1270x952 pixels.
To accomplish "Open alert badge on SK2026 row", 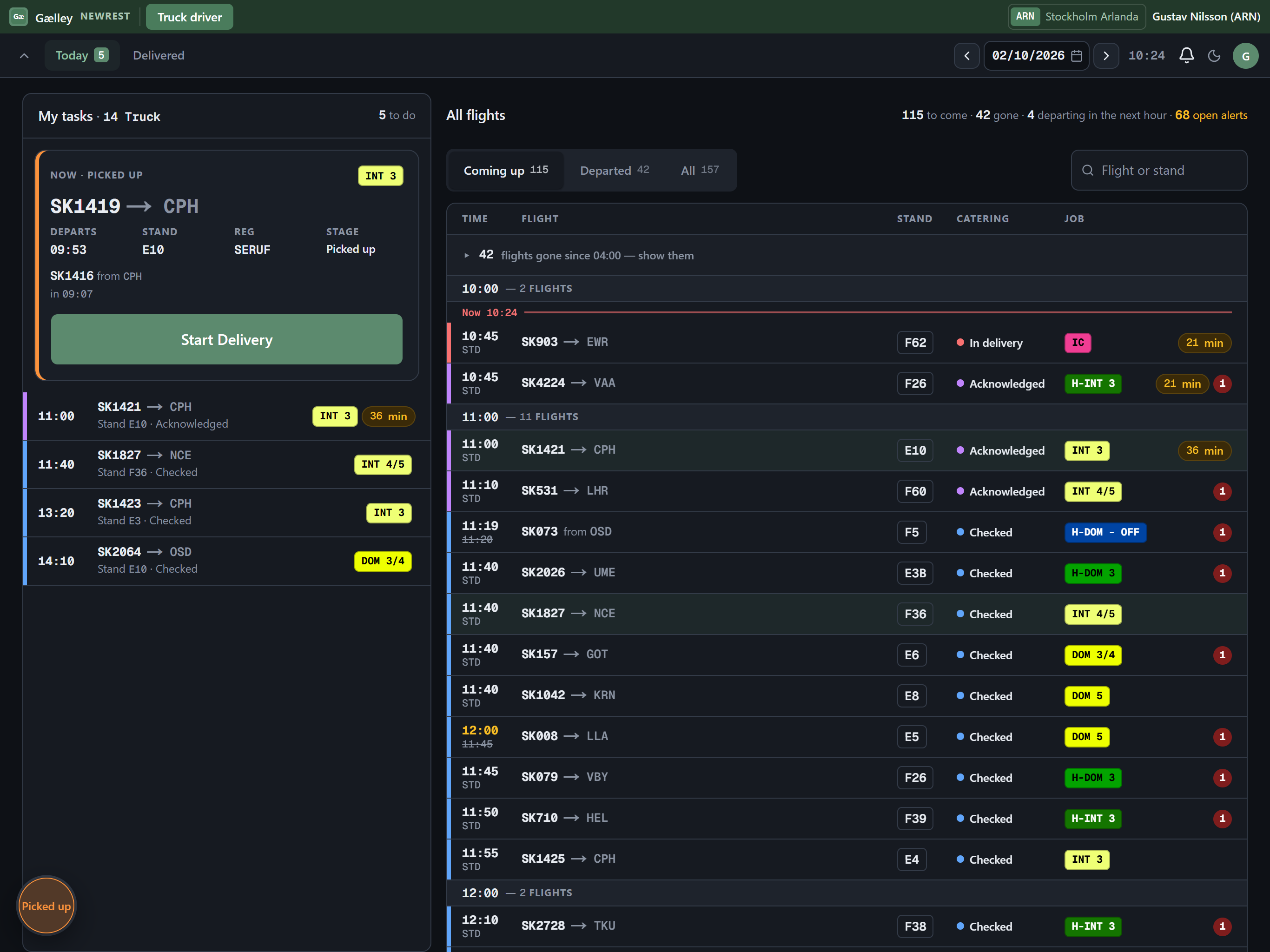I will [1222, 573].
